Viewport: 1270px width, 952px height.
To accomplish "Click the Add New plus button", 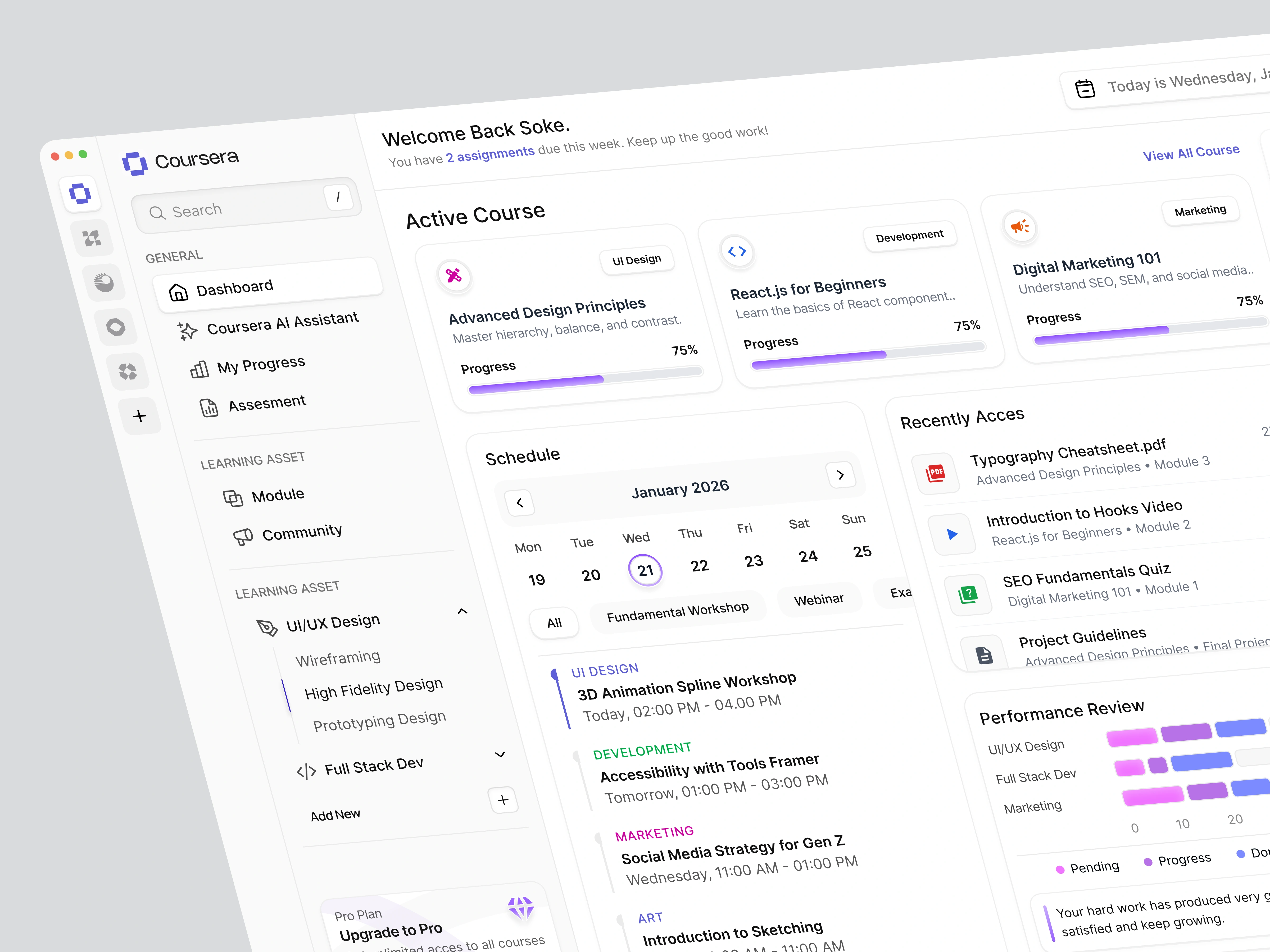I will click(503, 800).
